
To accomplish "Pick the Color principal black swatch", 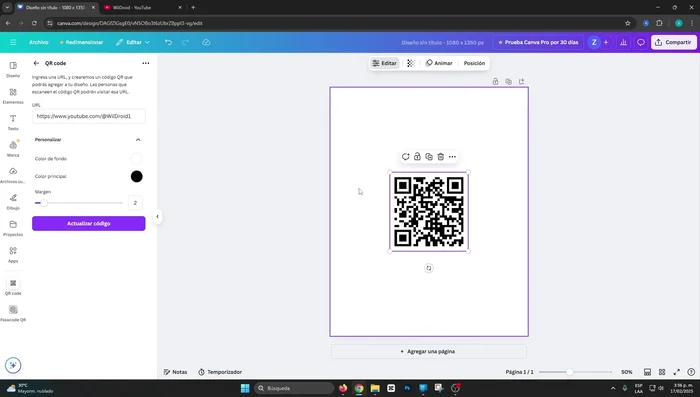I will coord(137,176).
